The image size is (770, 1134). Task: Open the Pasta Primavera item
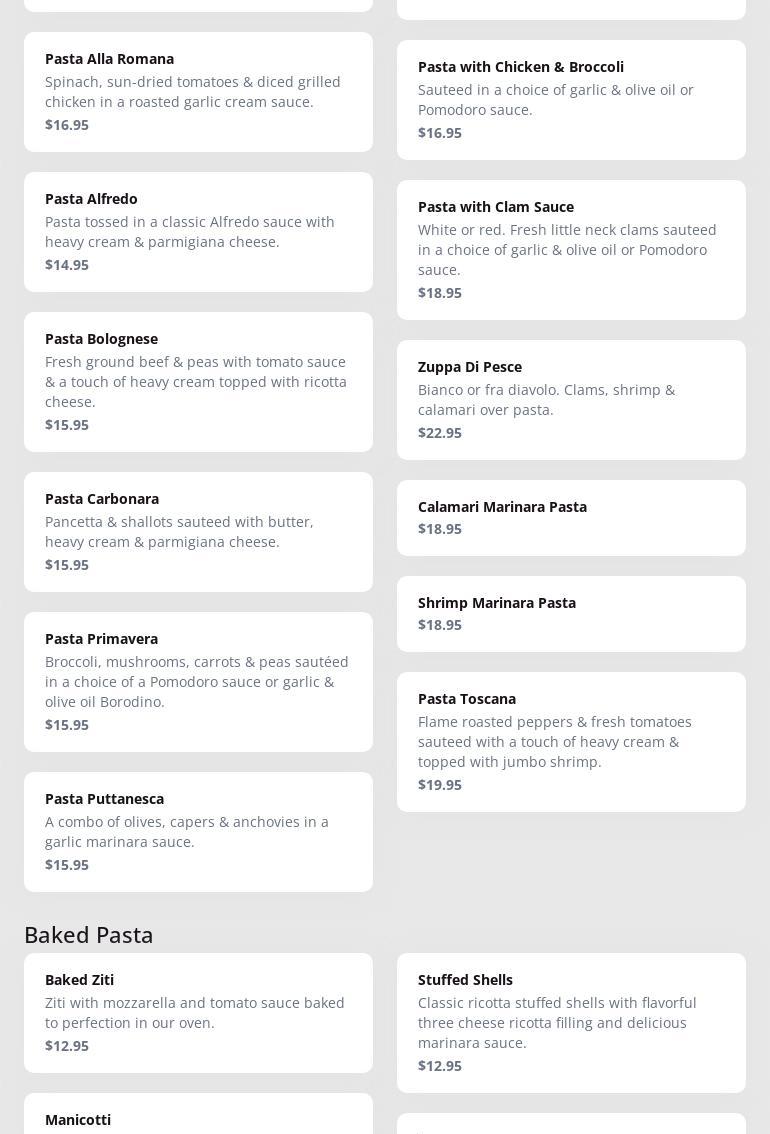(198, 681)
